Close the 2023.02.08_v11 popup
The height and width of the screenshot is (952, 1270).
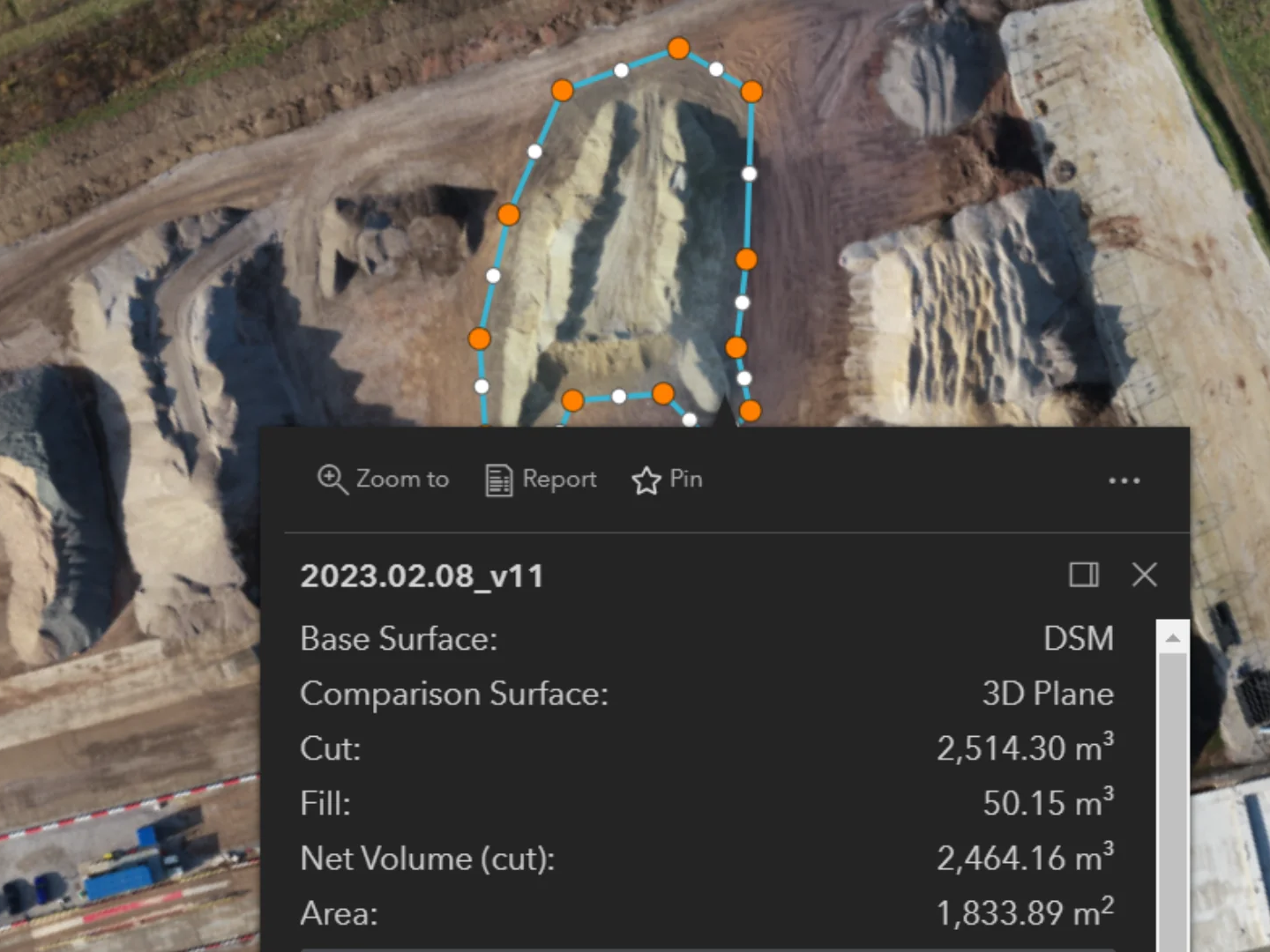[1145, 575]
